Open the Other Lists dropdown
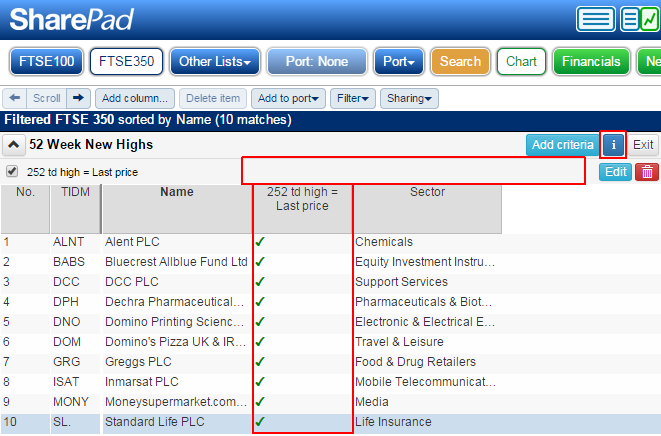 tap(215, 62)
